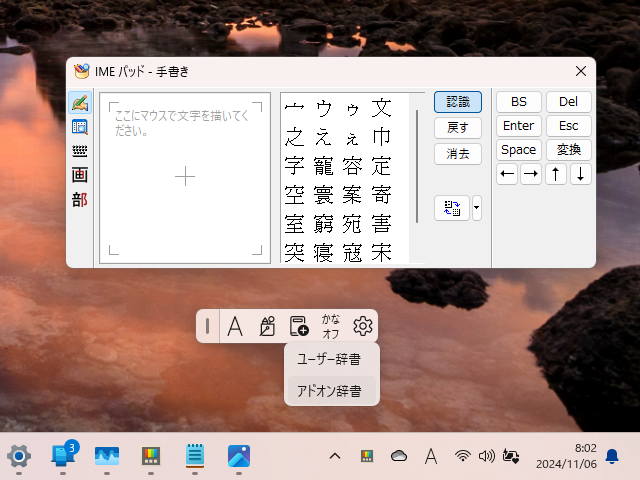The image size is (640, 480).
Task: Select candidate character 窮
Action: [x=324, y=224]
